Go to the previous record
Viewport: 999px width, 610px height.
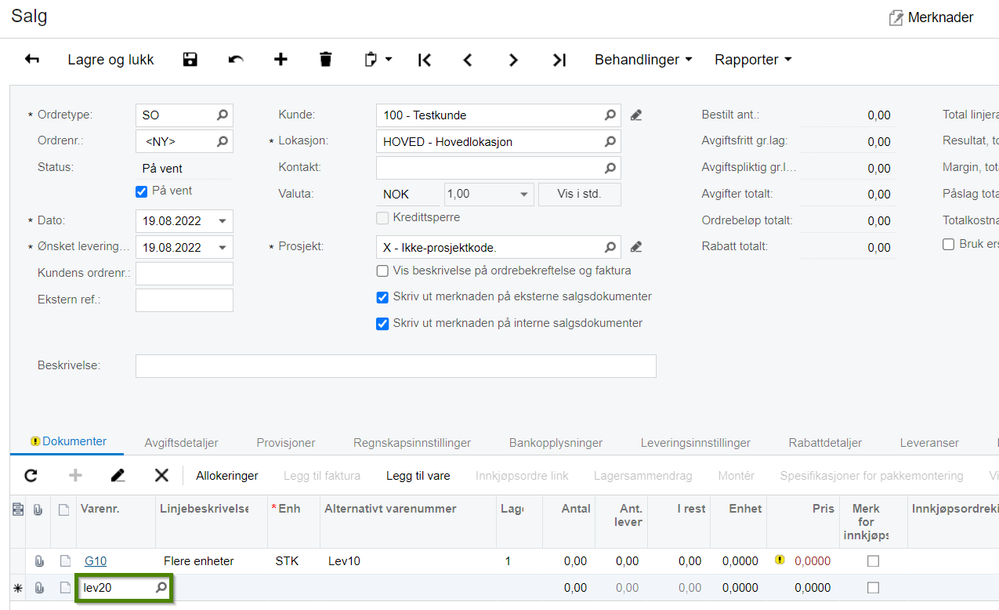(x=468, y=60)
